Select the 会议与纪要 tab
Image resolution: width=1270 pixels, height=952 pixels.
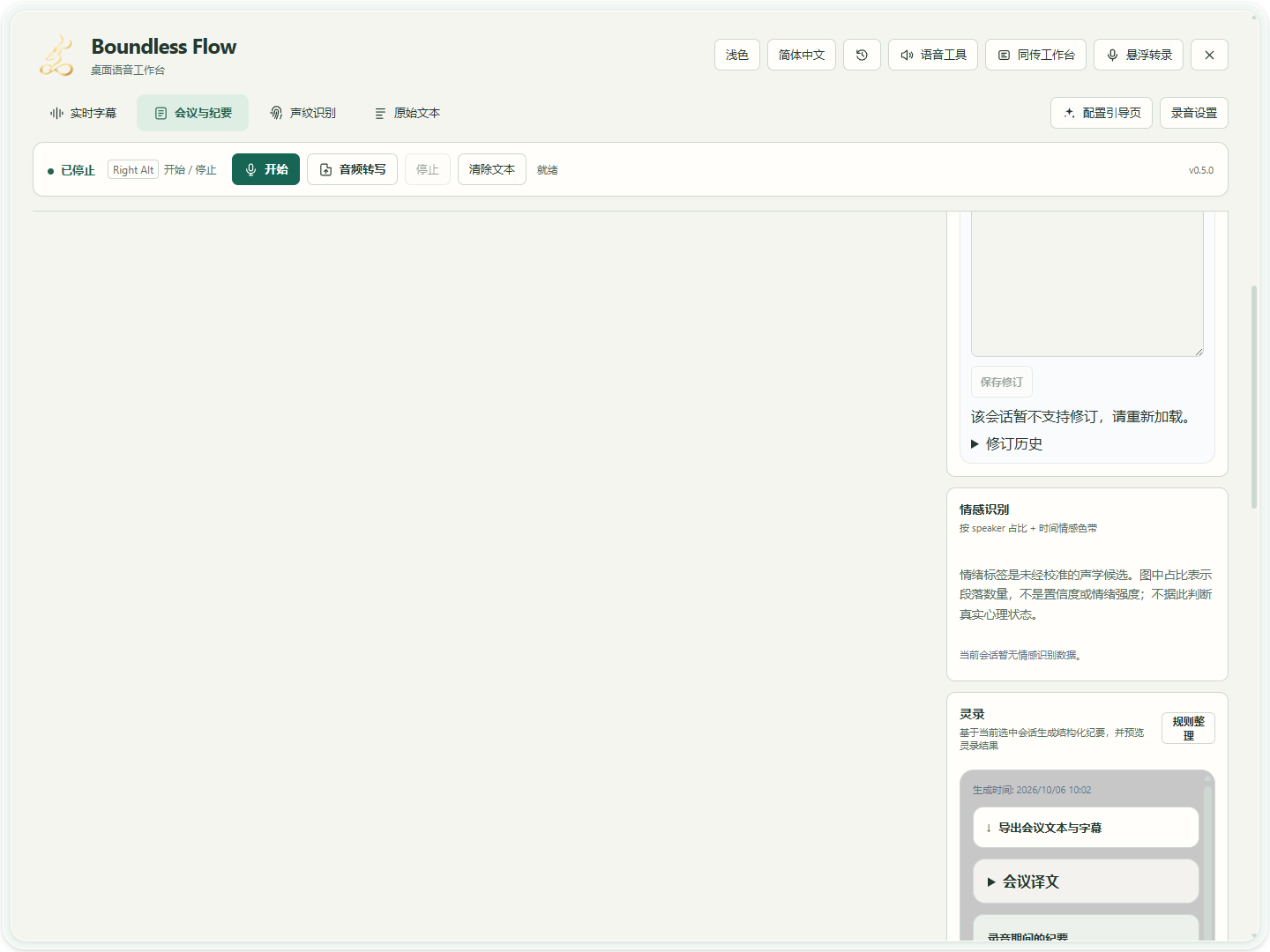click(x=193, y=113)
